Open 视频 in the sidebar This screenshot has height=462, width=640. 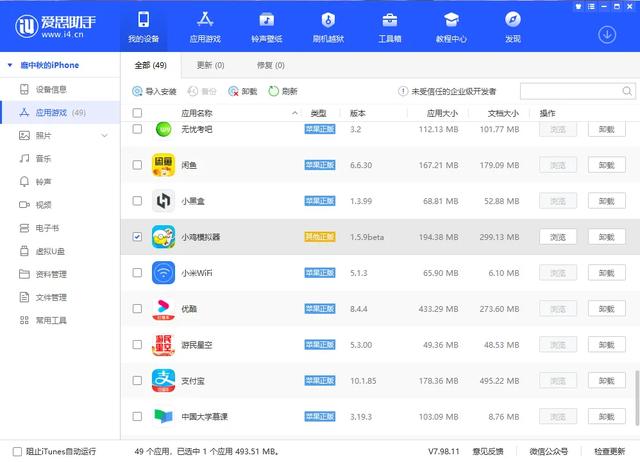(60, 204)
